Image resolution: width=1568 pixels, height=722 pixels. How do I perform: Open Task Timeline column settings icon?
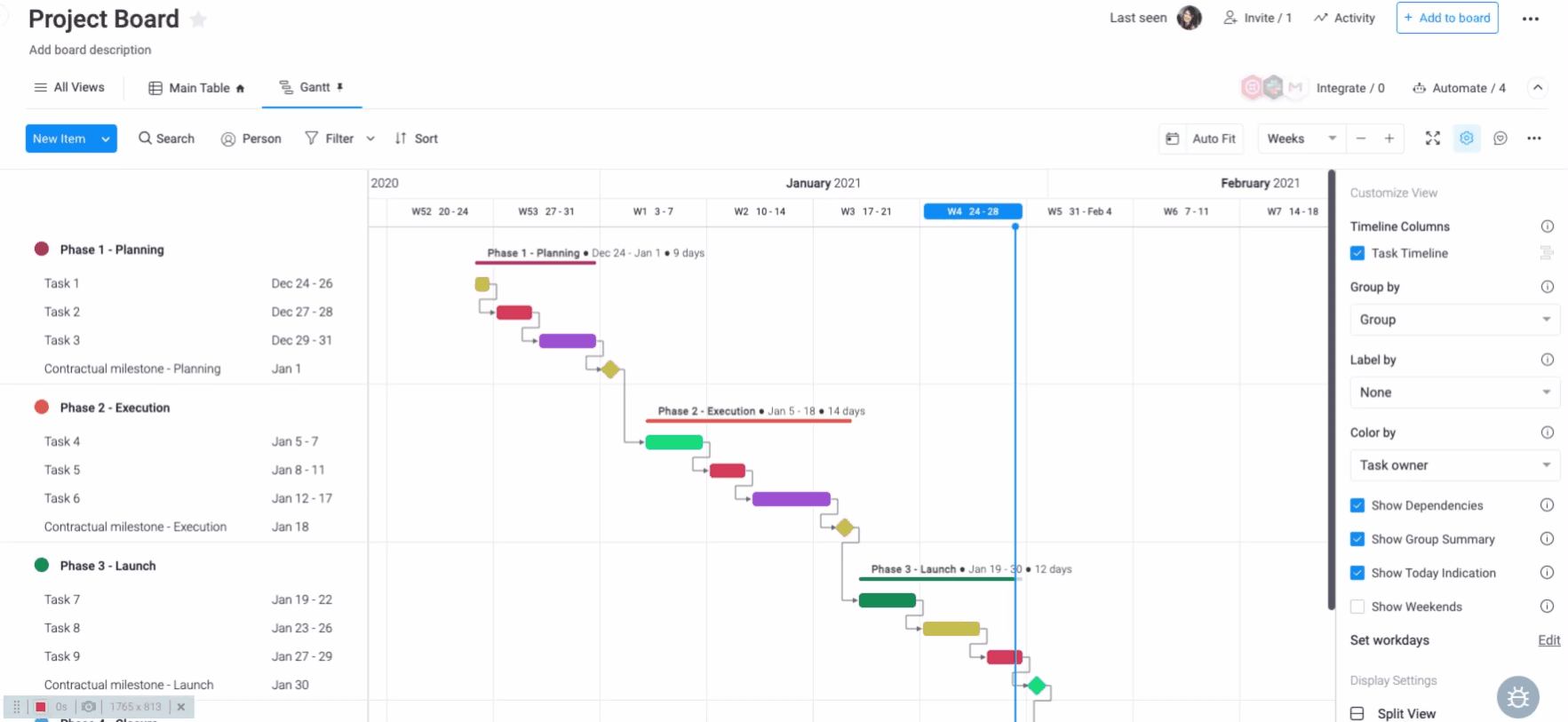[1547, 253]
